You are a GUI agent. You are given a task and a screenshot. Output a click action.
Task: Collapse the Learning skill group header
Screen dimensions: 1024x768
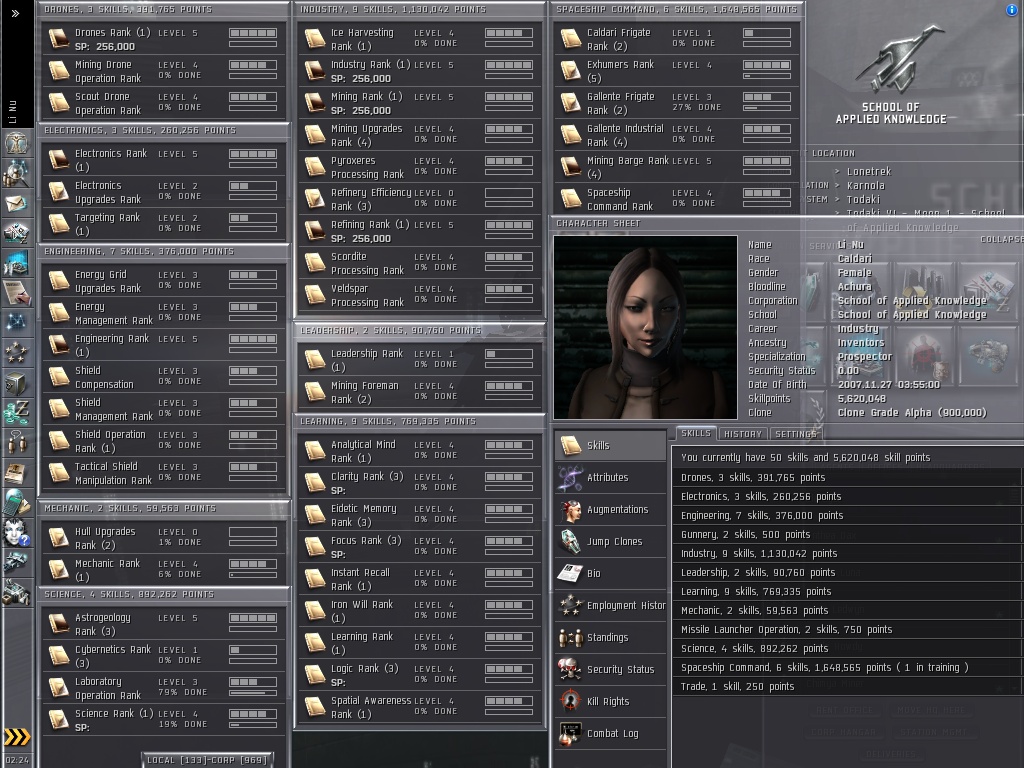coord(420,421)
